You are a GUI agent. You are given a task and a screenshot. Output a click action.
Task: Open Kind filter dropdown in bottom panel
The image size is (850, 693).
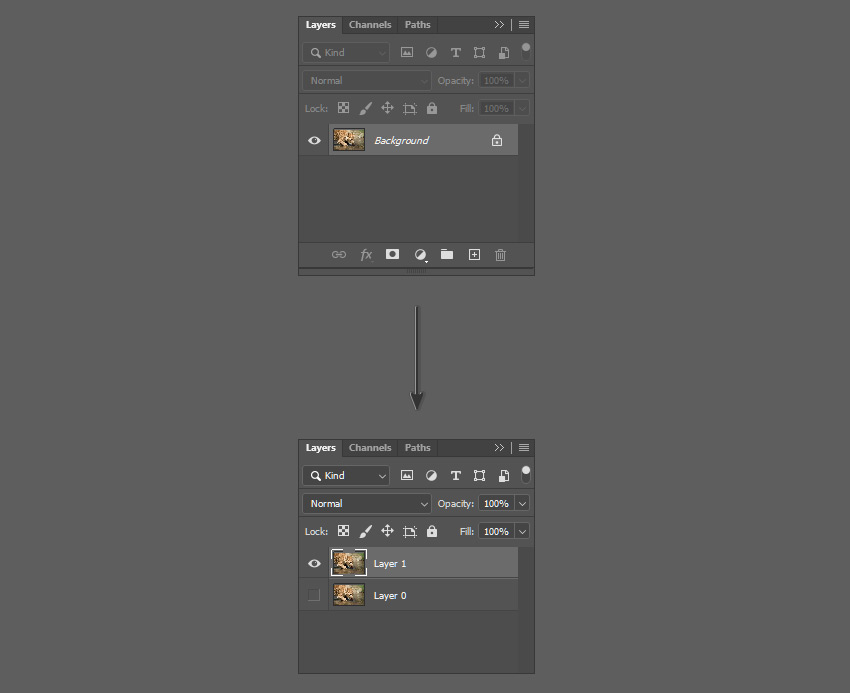pos(346,476)
